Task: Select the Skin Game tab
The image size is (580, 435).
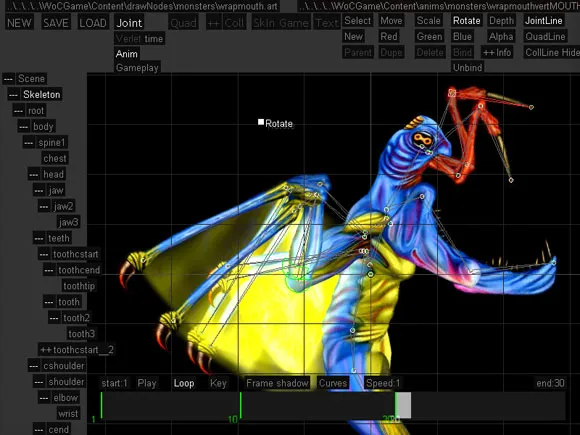Action: pos(281,23)
